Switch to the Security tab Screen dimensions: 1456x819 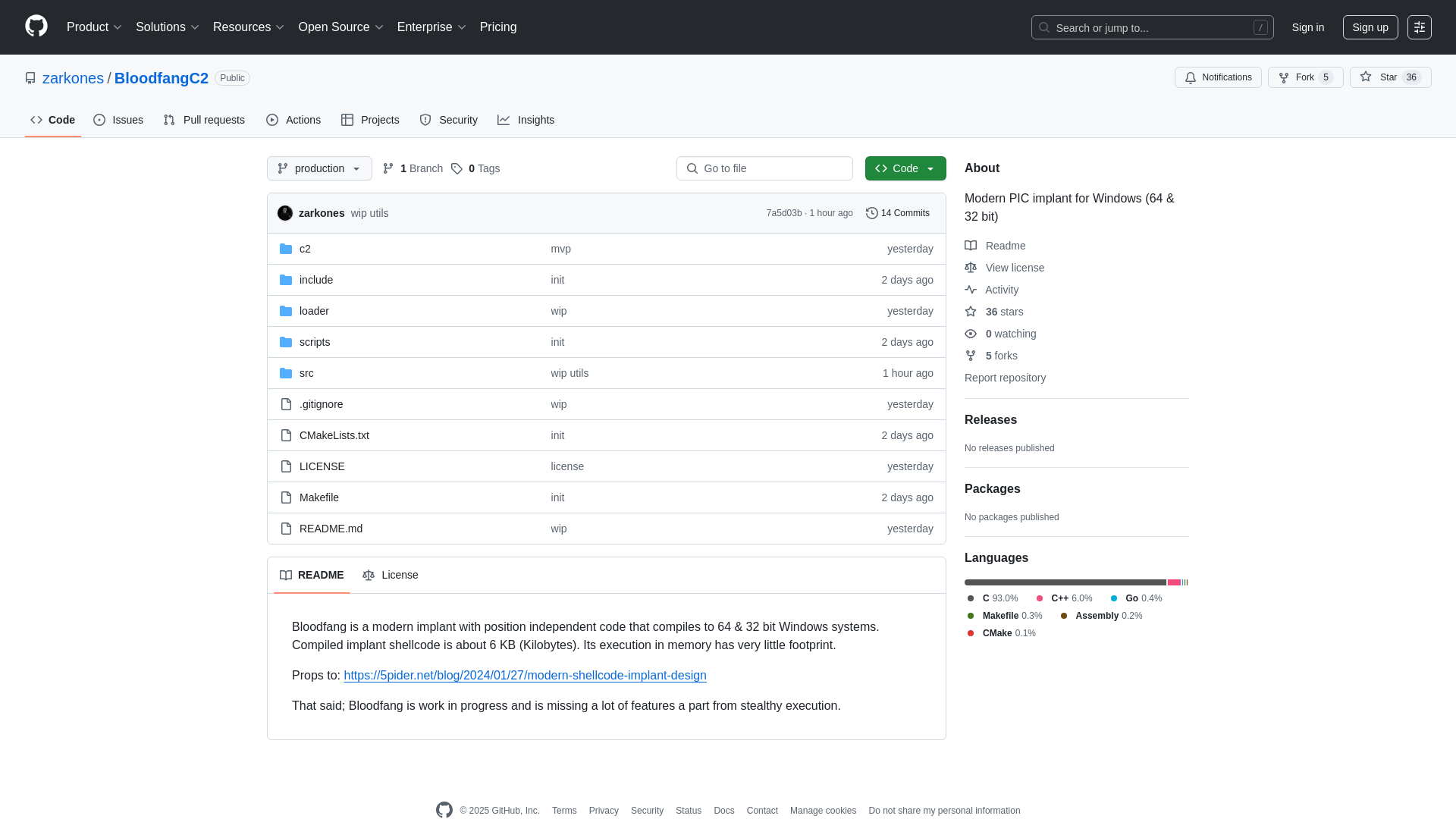click(x=449, y=120)
